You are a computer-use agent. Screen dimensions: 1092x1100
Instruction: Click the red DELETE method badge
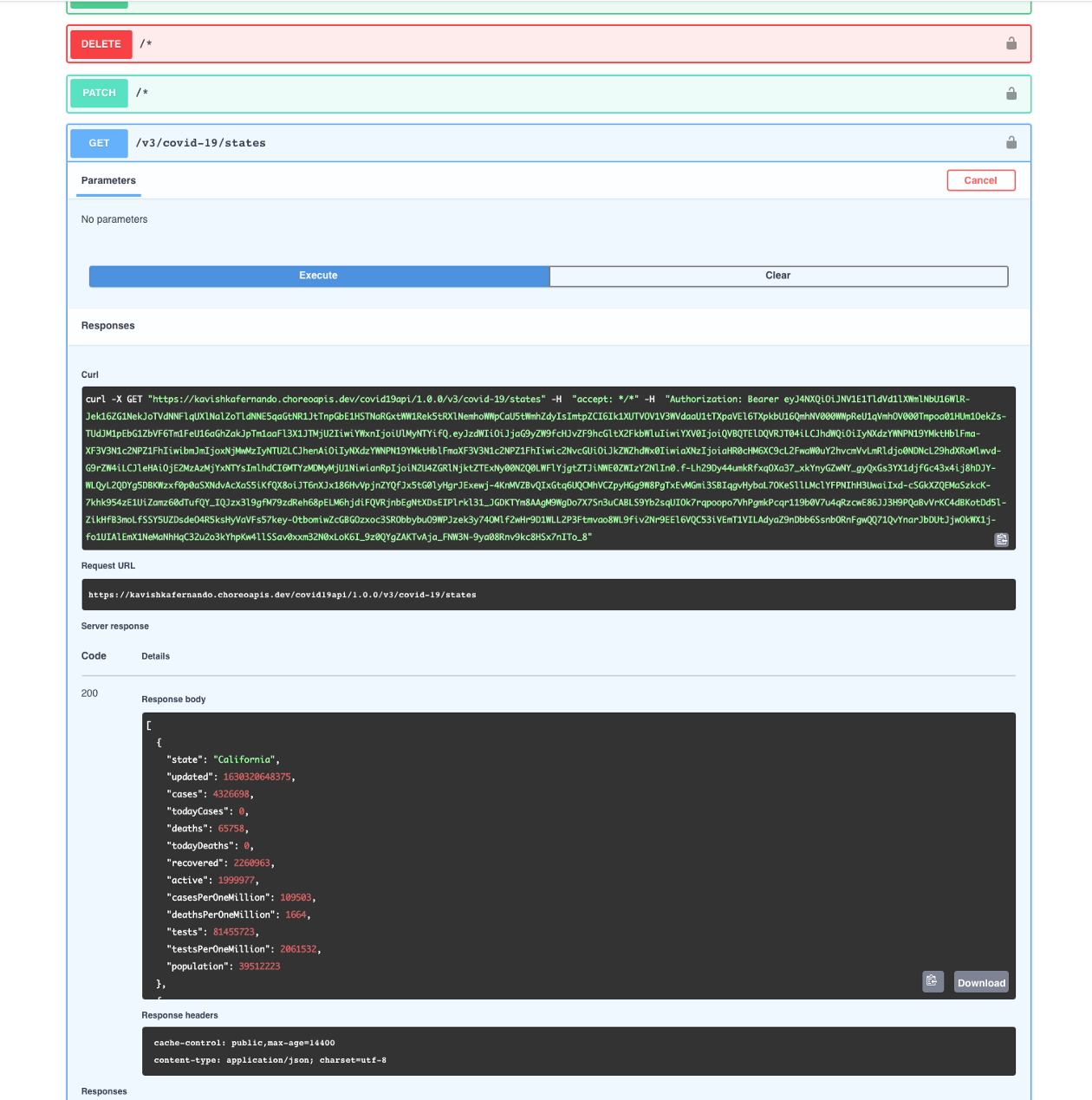(x=101, y=44)
